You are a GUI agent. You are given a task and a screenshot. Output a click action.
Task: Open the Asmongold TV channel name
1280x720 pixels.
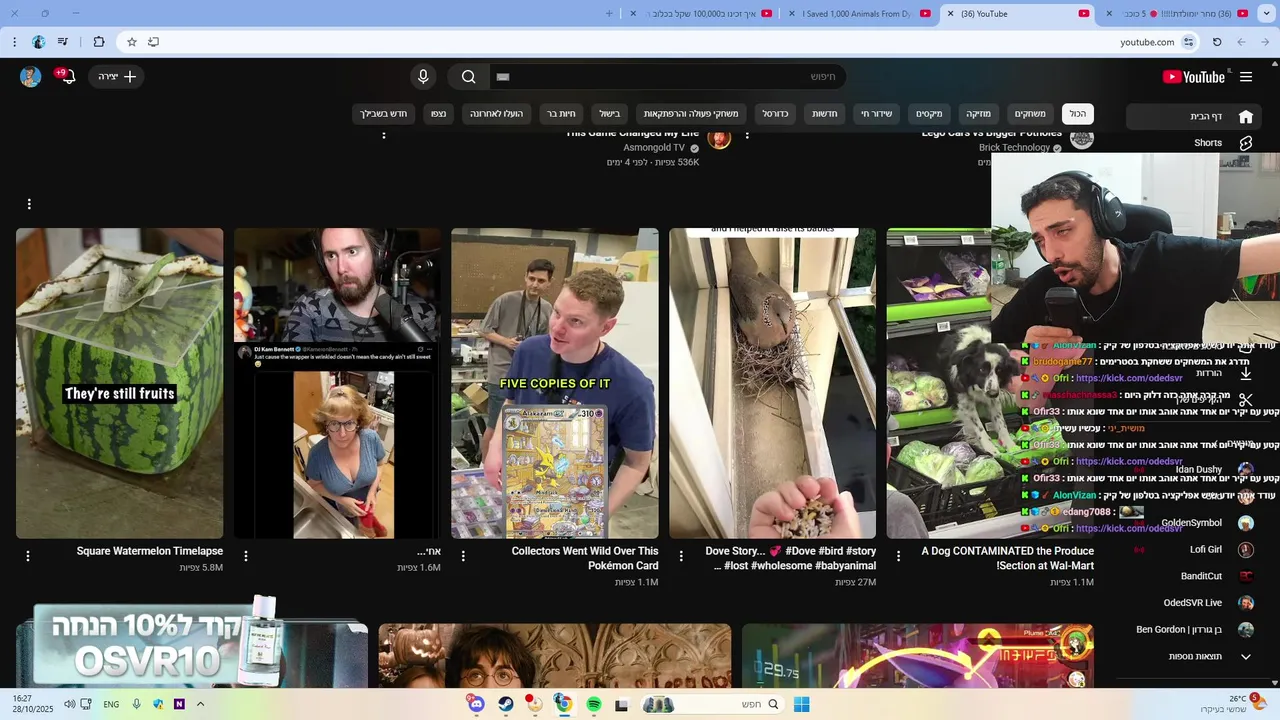point(654,148)
